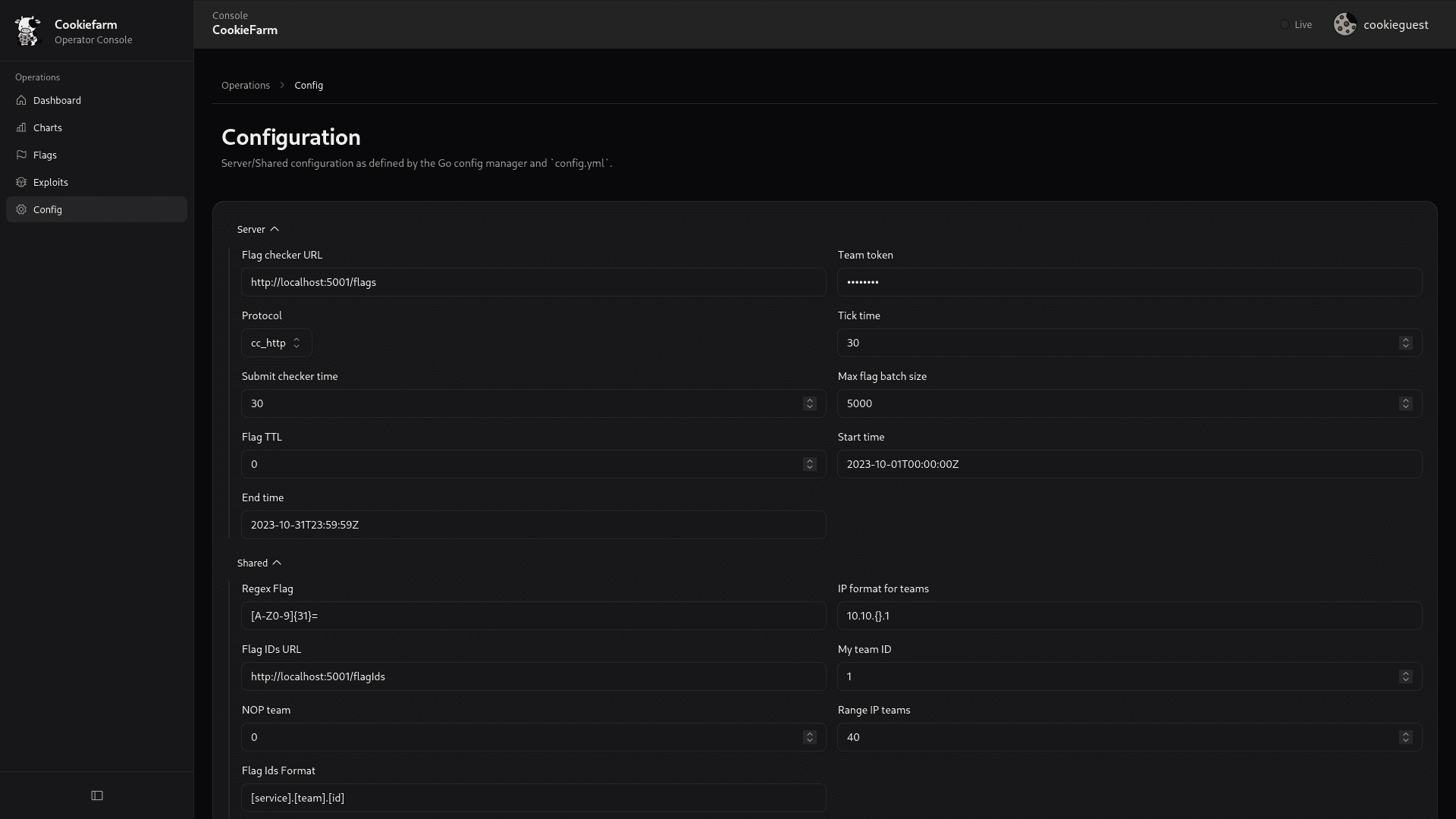Click the Tick time value 30
Viewport: 1456px width, 819px height.
[853, 343]
